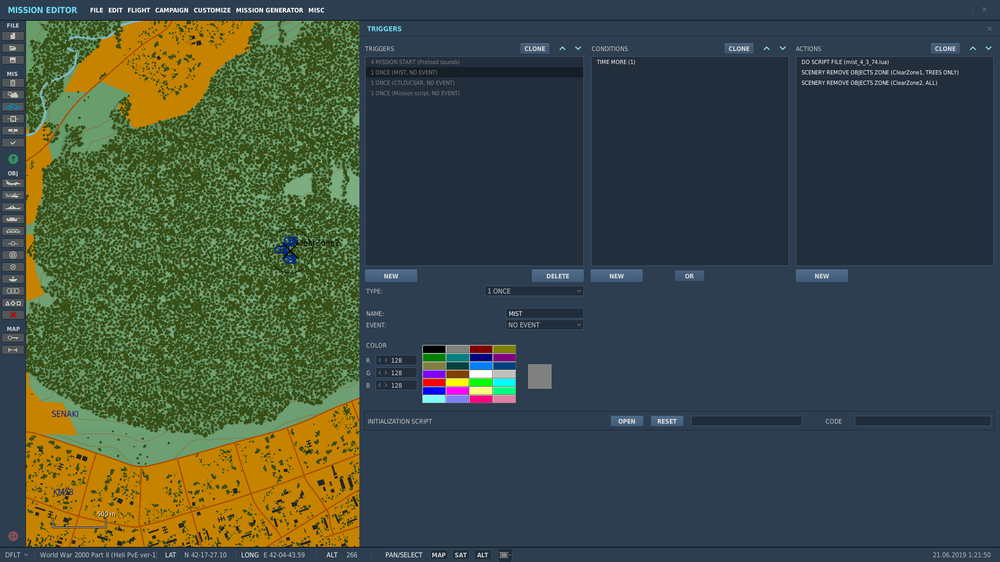Click the large gray color preview box
Screen dimensions: 1000x562
tap(540, 376)
